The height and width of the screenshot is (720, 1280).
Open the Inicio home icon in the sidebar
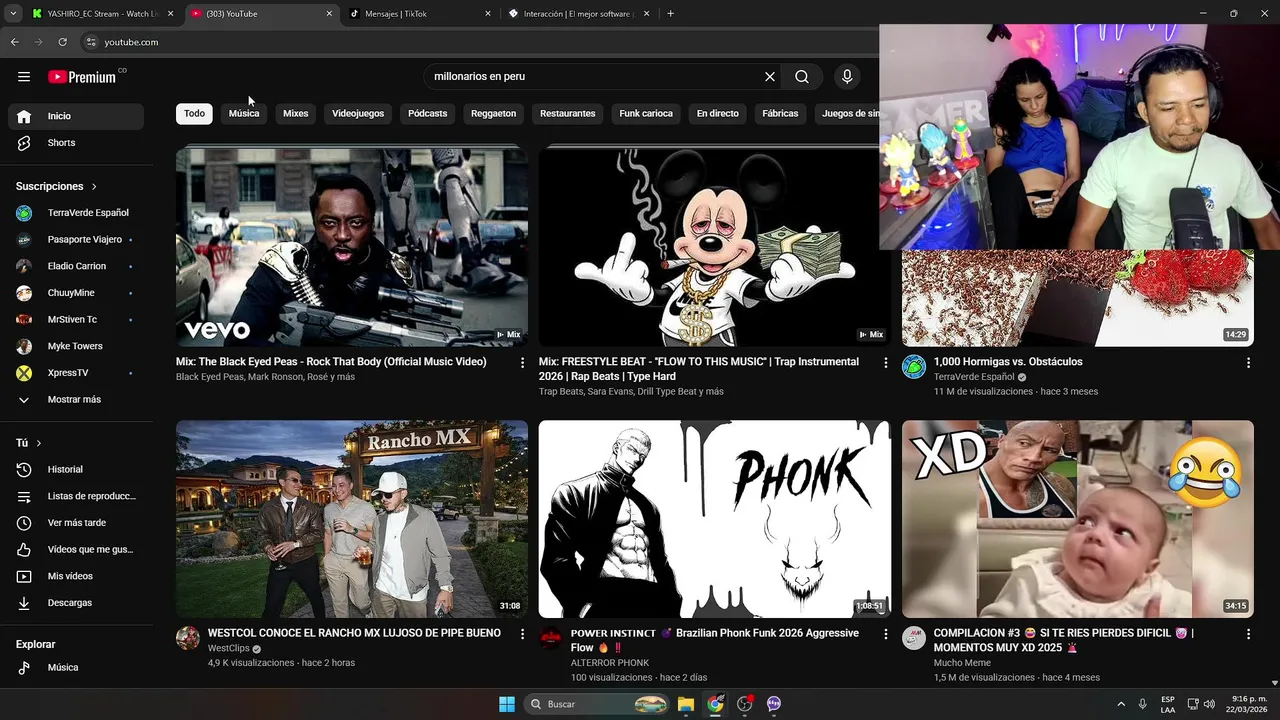coord(24,116)
